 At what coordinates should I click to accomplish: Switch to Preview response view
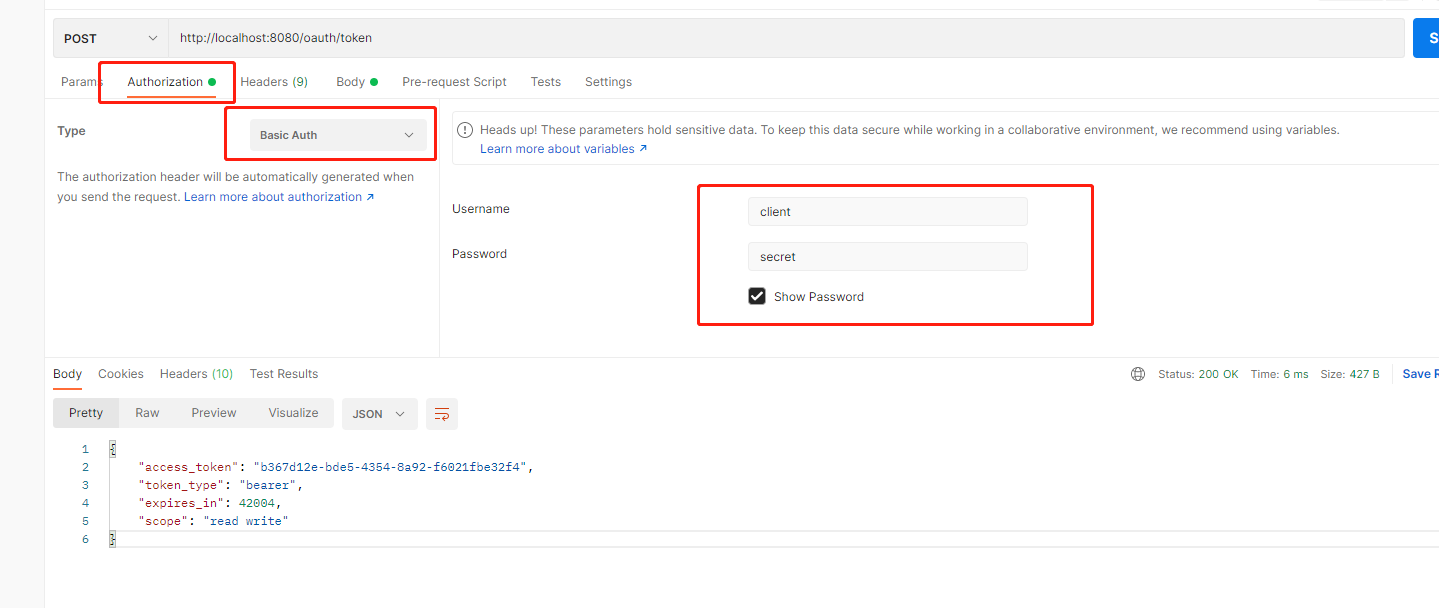214,413
